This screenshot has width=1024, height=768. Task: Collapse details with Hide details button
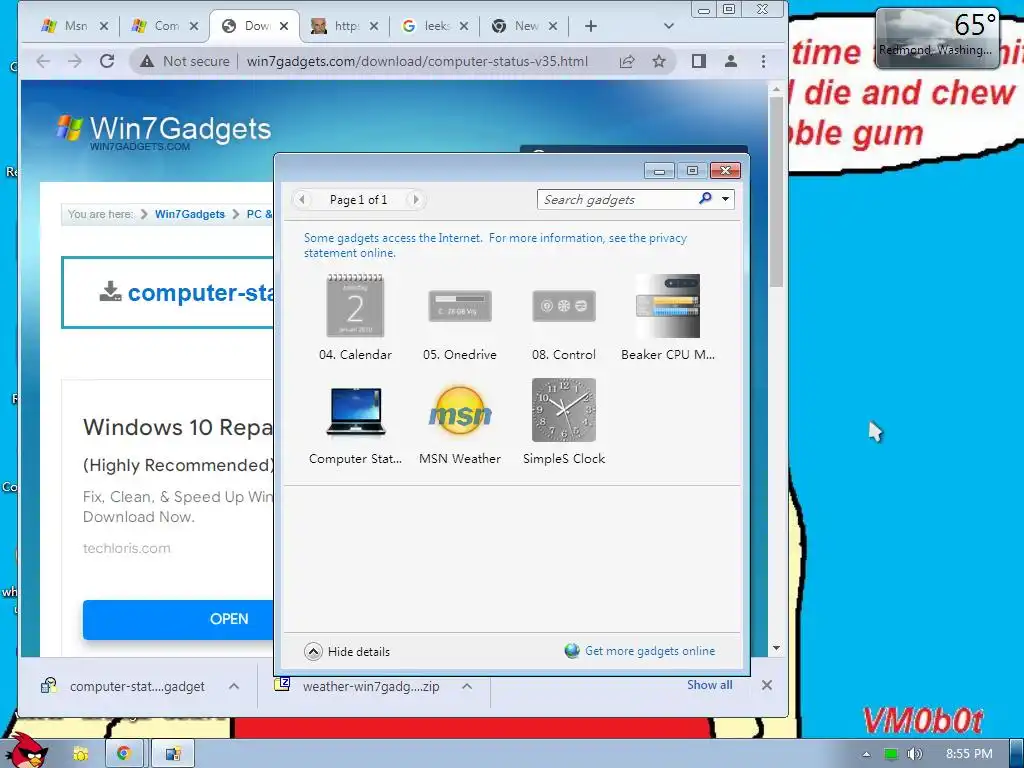tap(347, 651)
